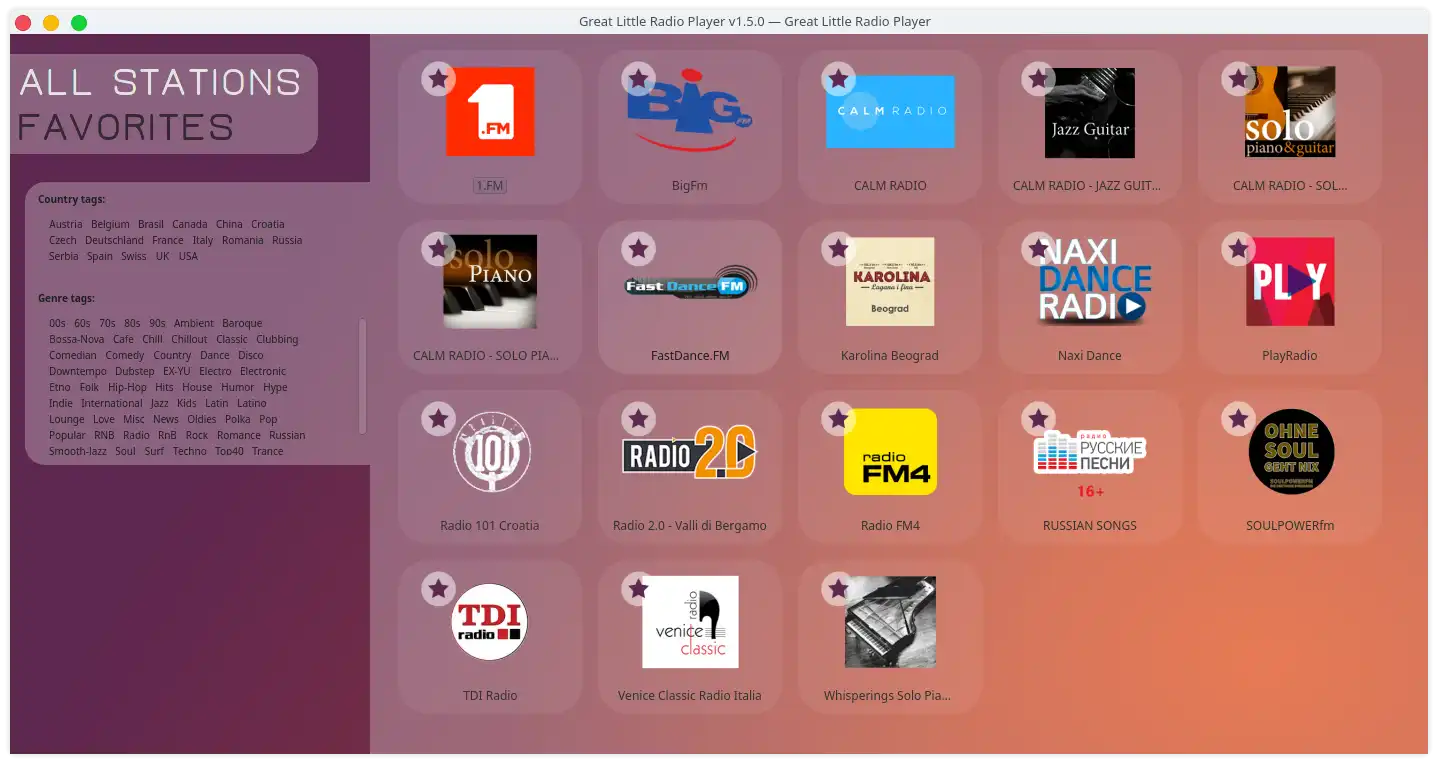Screen dimensions: 1438x764
Task: Choose the Radio 101 Croatia logo
Action: click(x=490, y=452)
